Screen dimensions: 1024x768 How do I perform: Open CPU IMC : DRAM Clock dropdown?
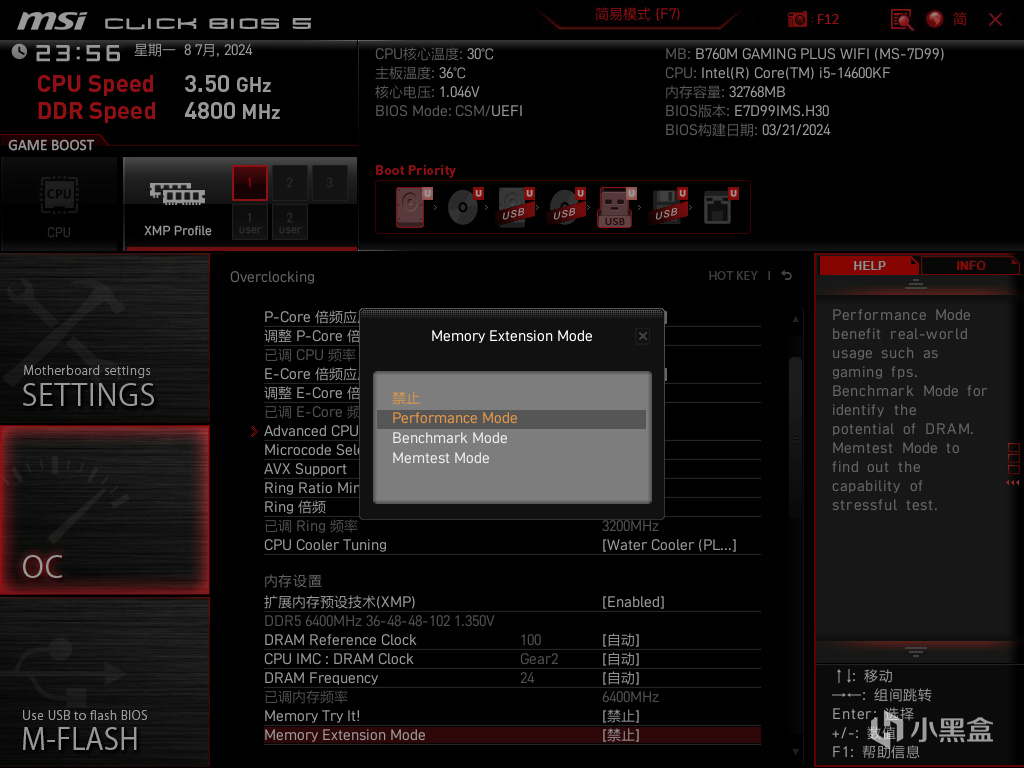[x=620, y=659]
